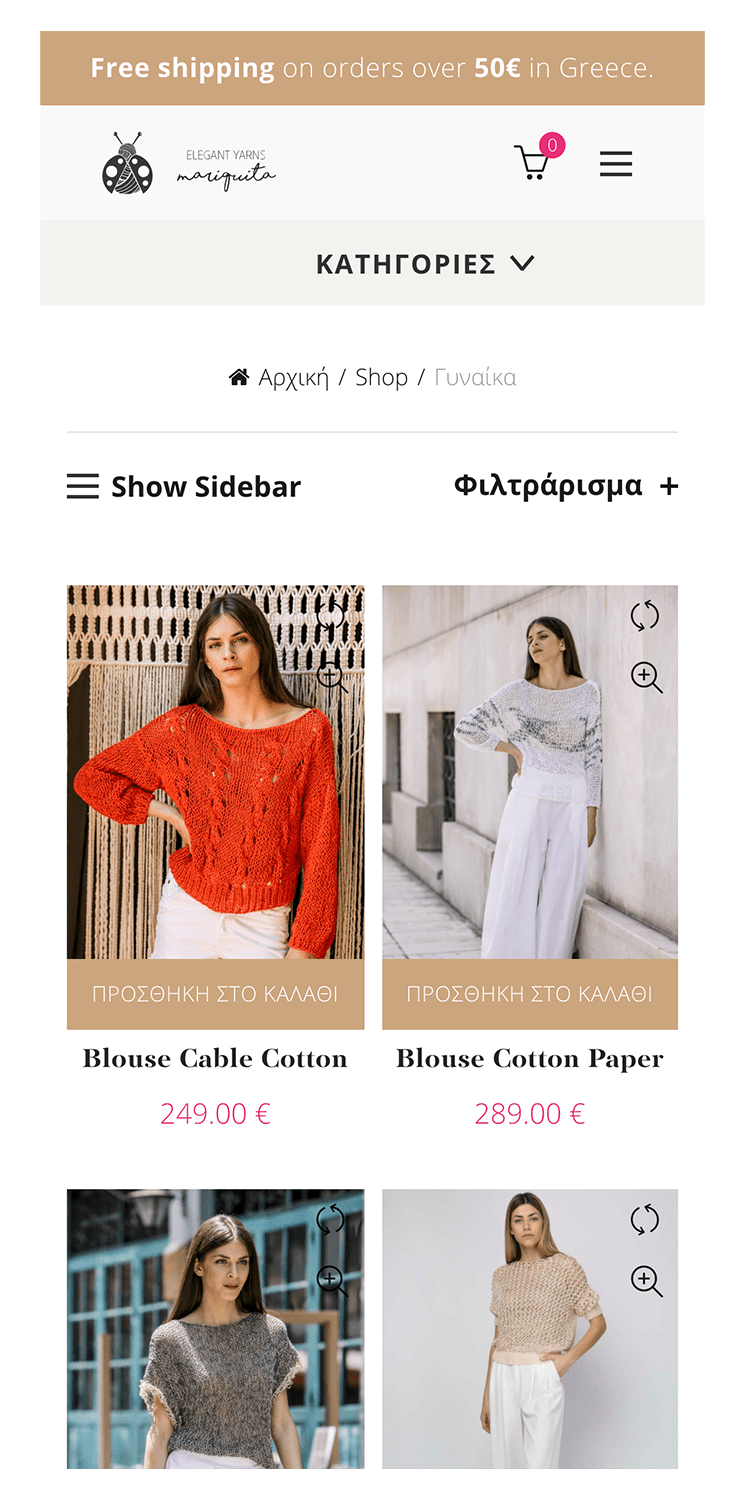
Task: Click quick view magnifier on Blouse Cotton Paper
Action: coord(646,677)
